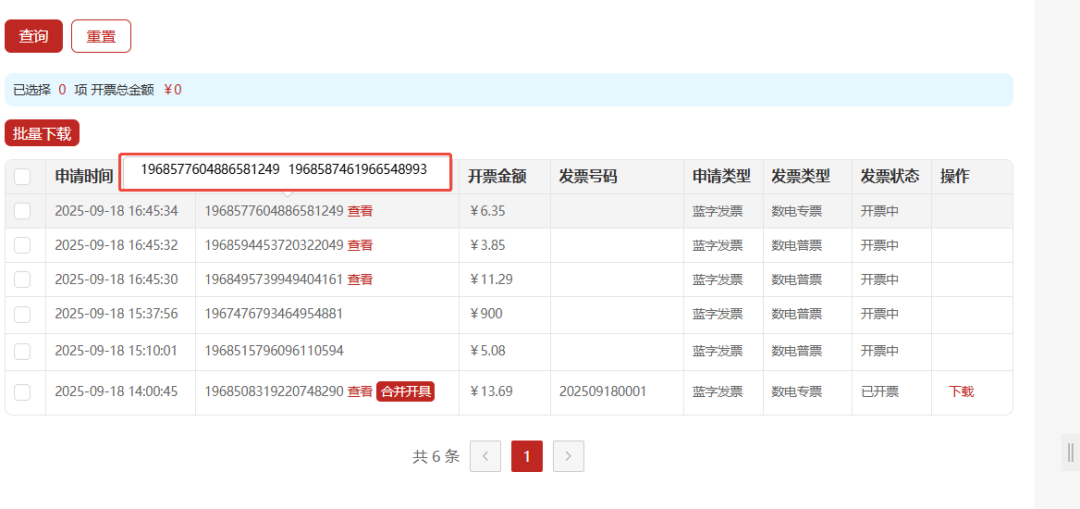Click the panel resize handle on right edge
This screenshot has width=1080, height=509.
pos(1070,452)
